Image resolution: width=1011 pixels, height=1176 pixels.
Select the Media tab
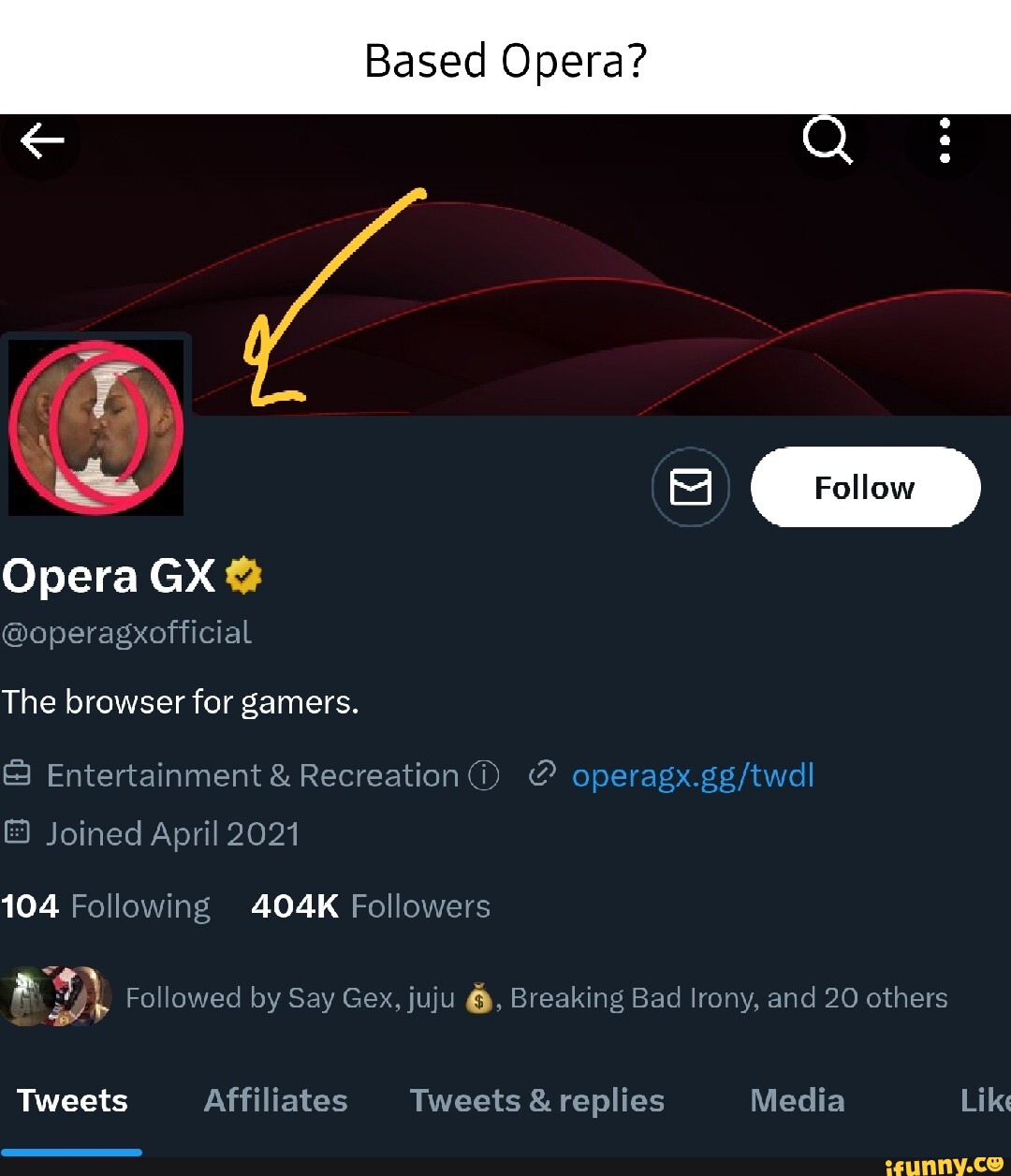pos(797,1100)
